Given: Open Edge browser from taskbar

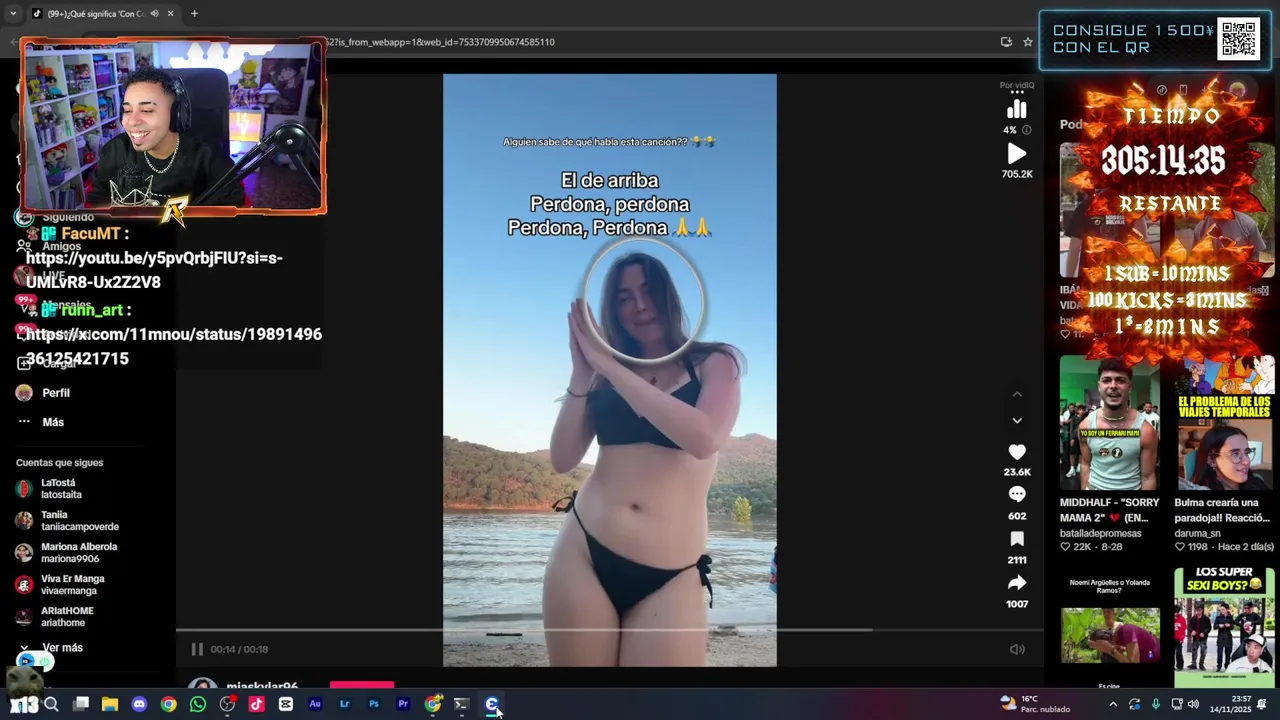Looking at the screenshot, I should click(491, 704).
